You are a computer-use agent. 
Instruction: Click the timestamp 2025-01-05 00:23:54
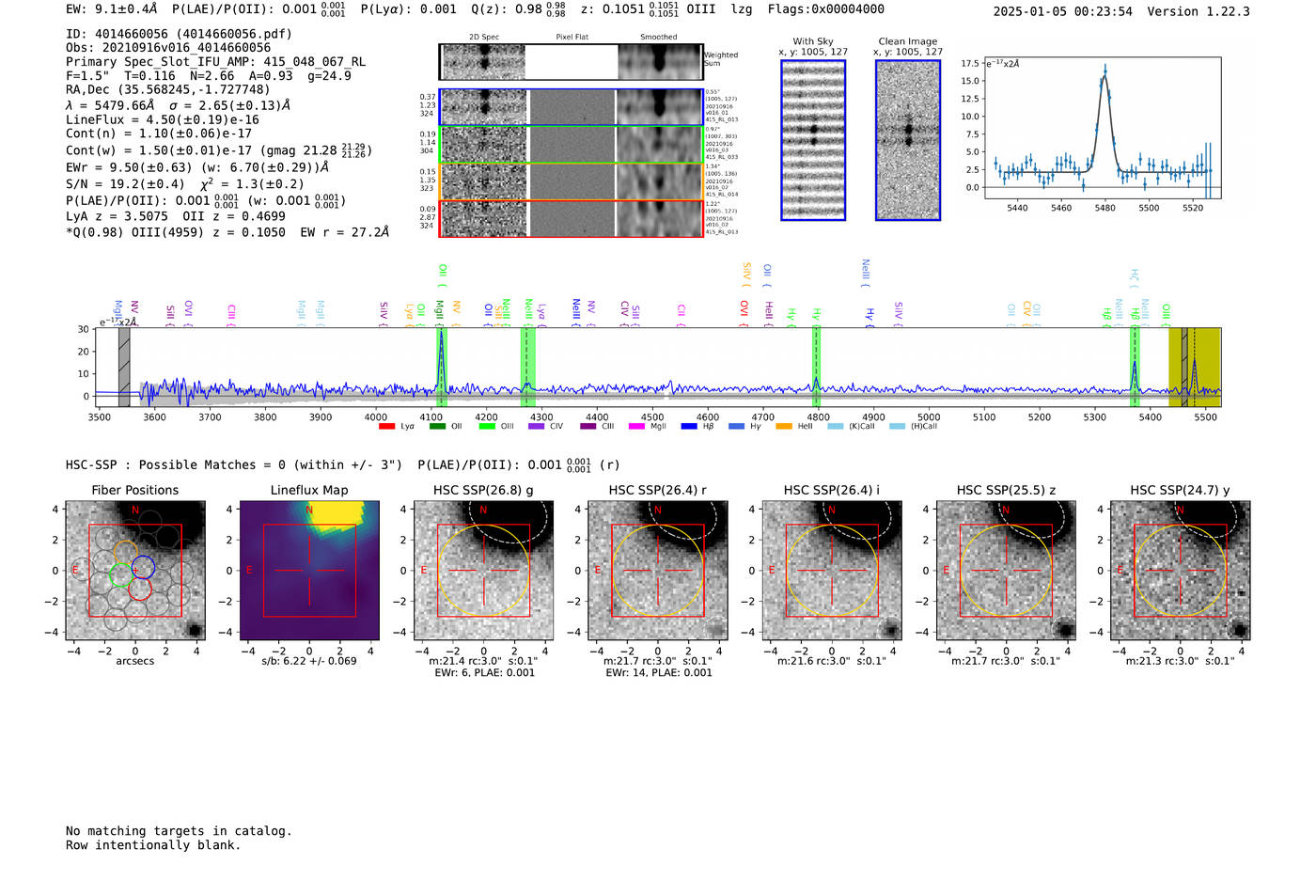click(1063, 11)
